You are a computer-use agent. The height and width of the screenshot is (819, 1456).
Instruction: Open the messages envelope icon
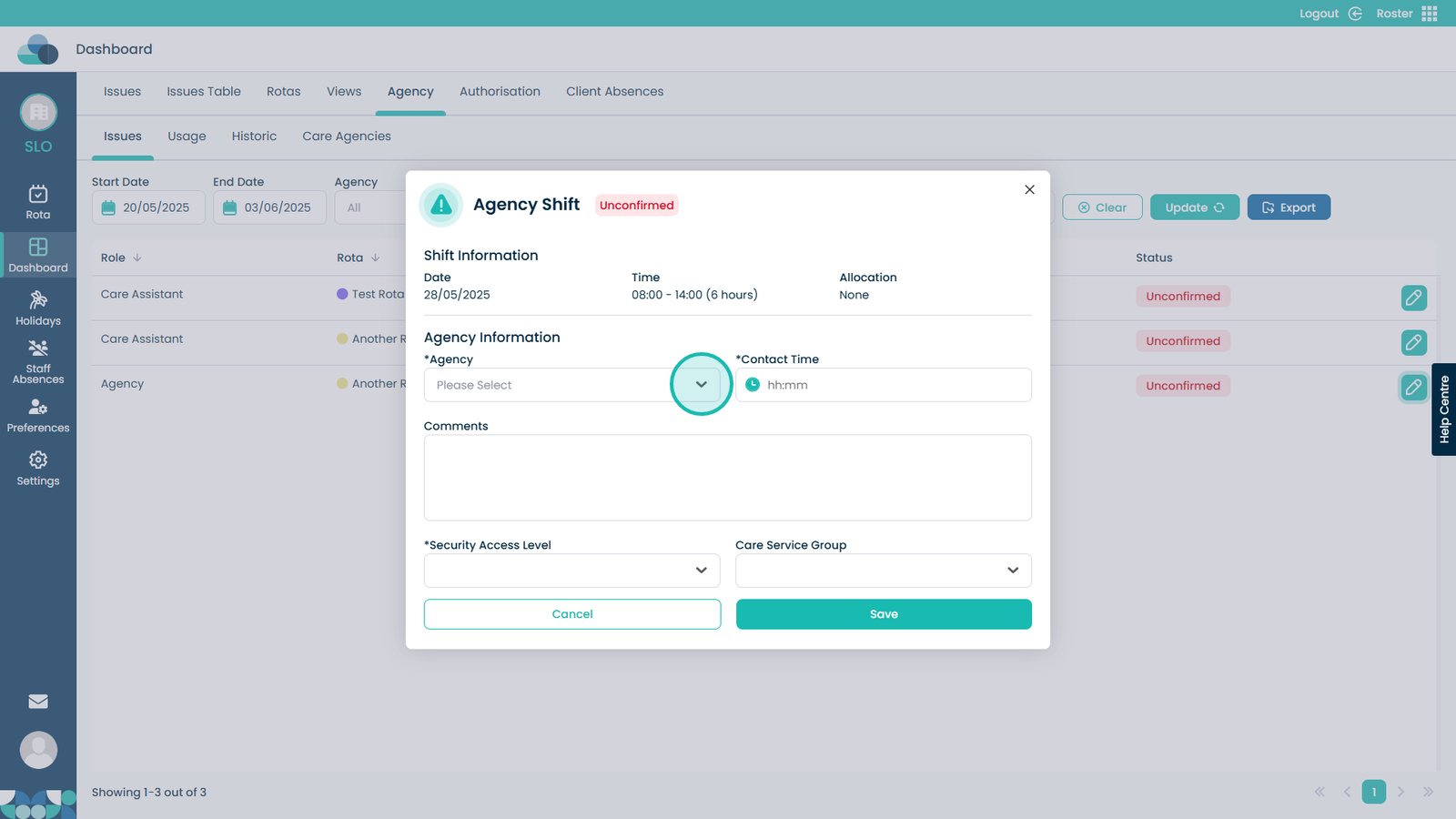pos(38,701)
